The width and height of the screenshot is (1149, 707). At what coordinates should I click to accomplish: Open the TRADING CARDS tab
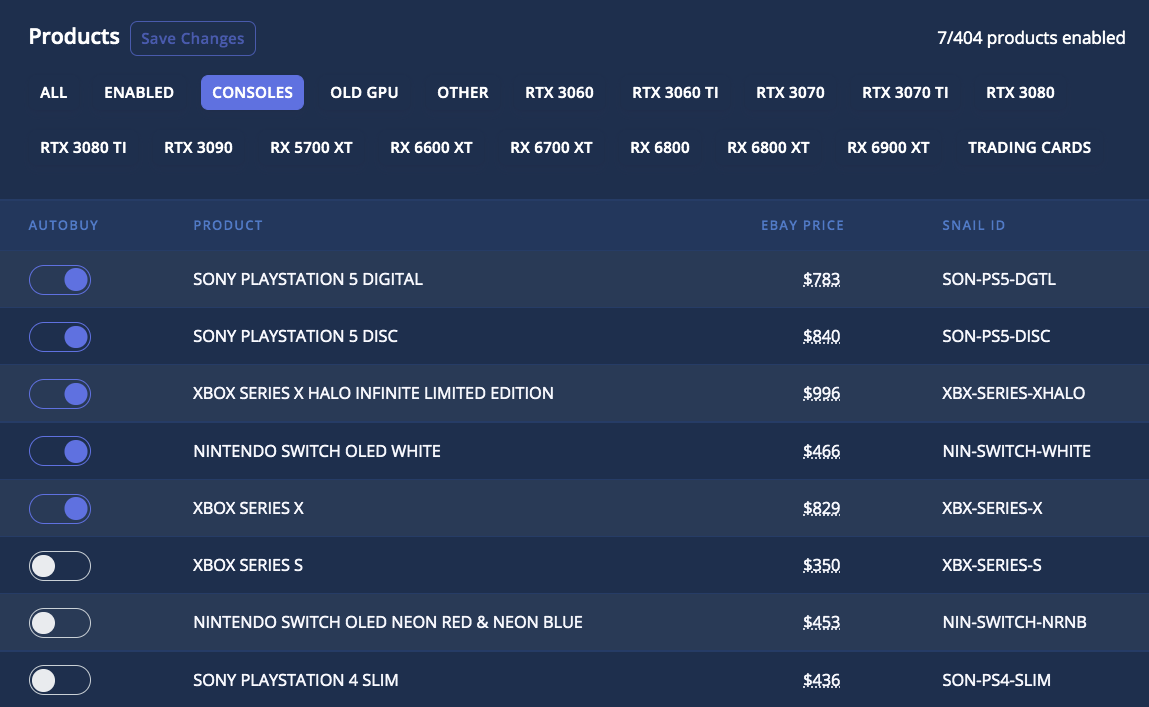1029,148
